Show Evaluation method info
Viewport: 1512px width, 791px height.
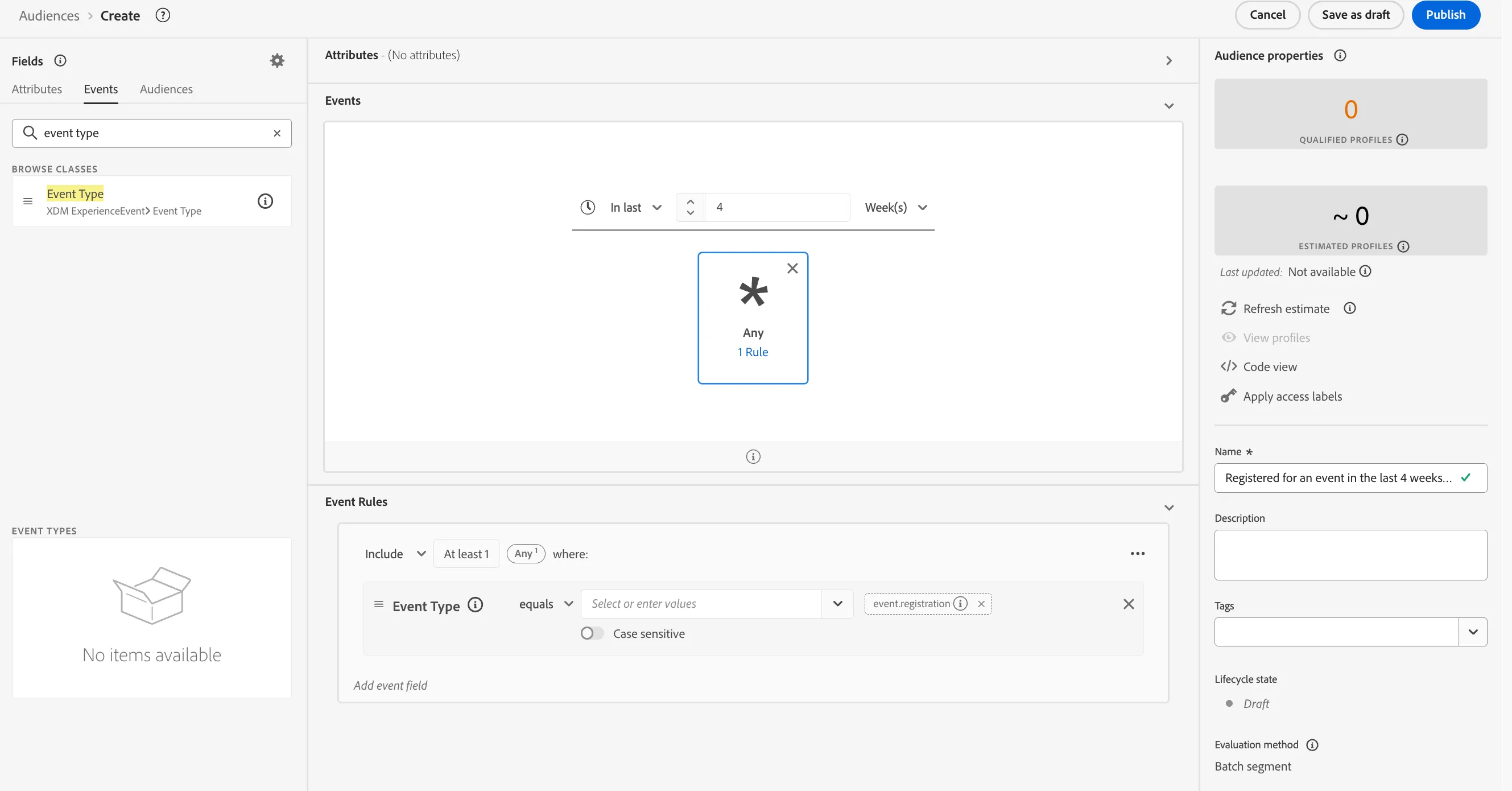(1312, 745)
